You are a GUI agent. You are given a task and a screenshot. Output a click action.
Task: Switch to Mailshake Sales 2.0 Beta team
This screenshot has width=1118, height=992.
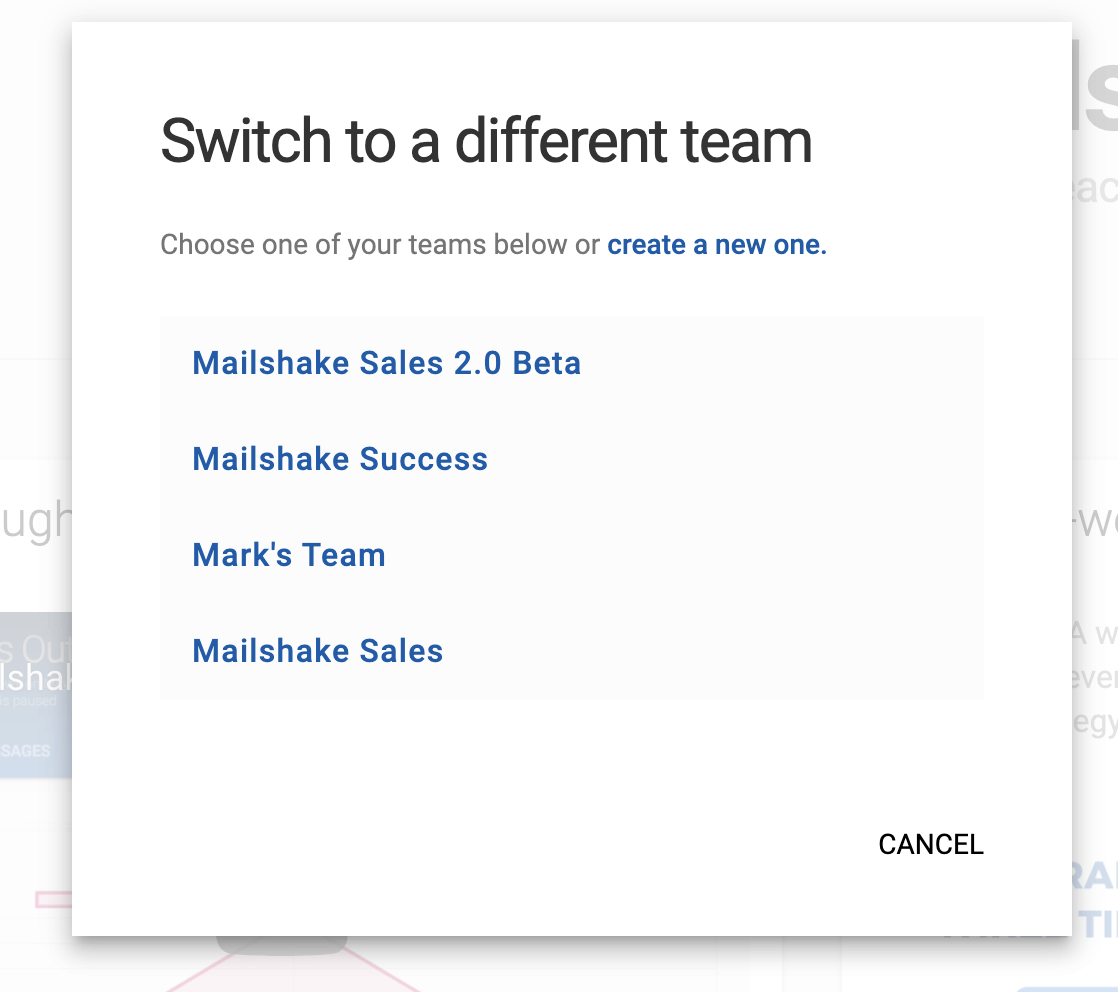386,363
